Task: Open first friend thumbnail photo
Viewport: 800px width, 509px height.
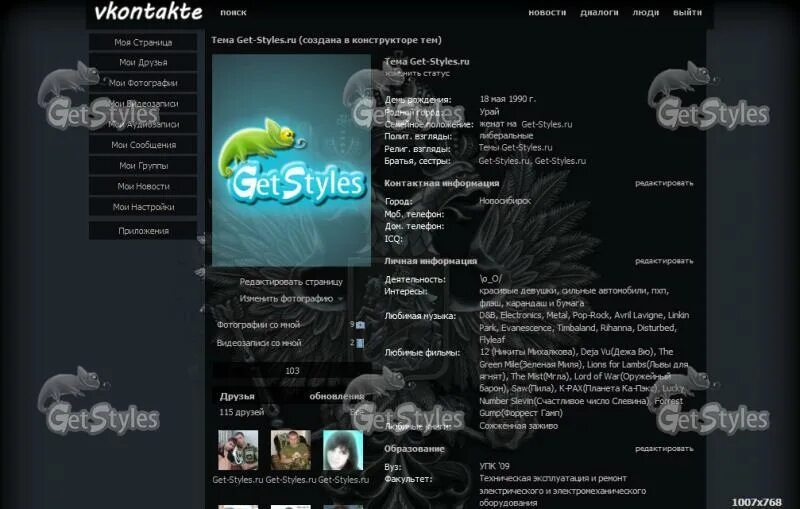Action: tap(238, 450)
